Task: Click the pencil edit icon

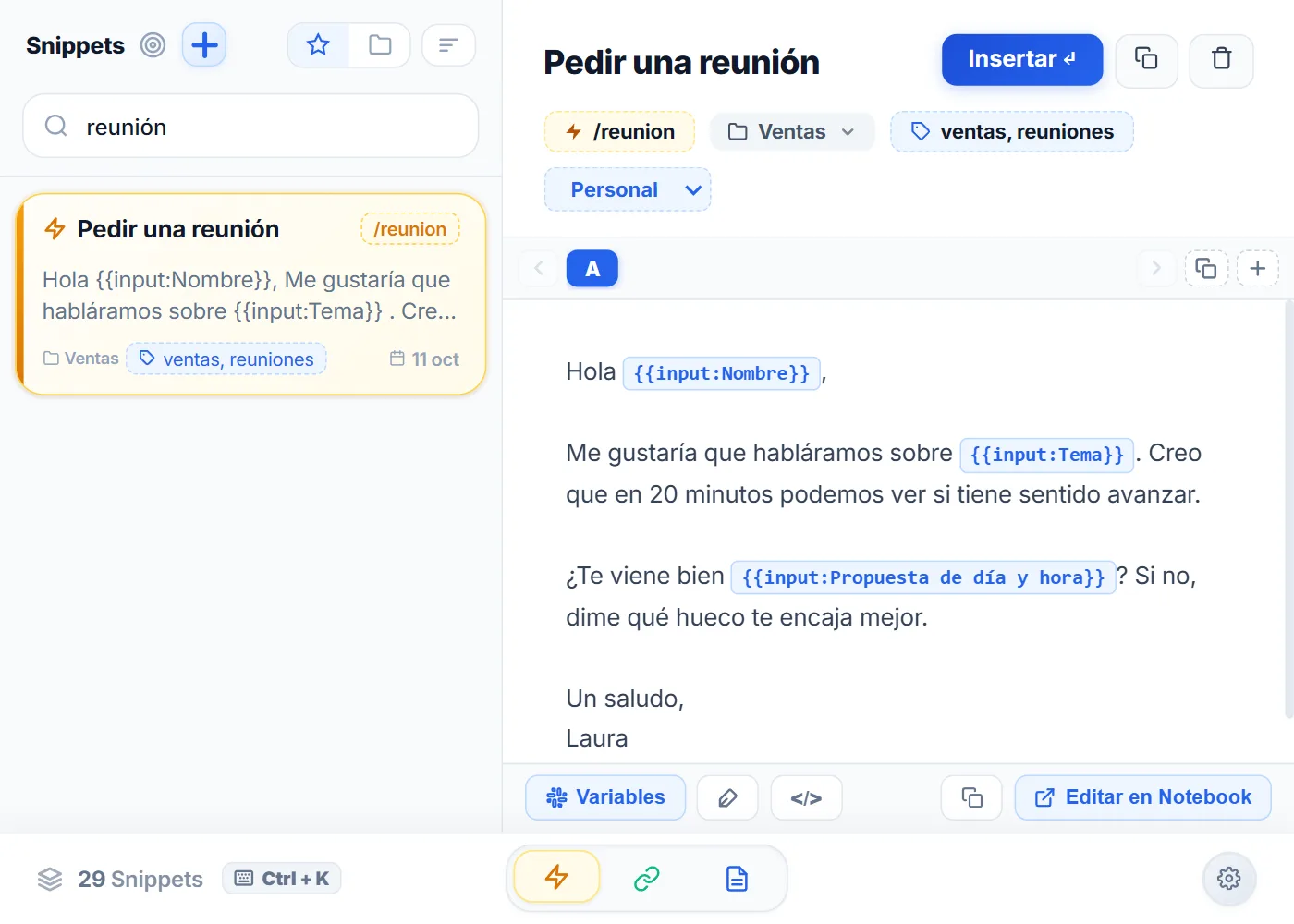Action: (x=727, y=797)
